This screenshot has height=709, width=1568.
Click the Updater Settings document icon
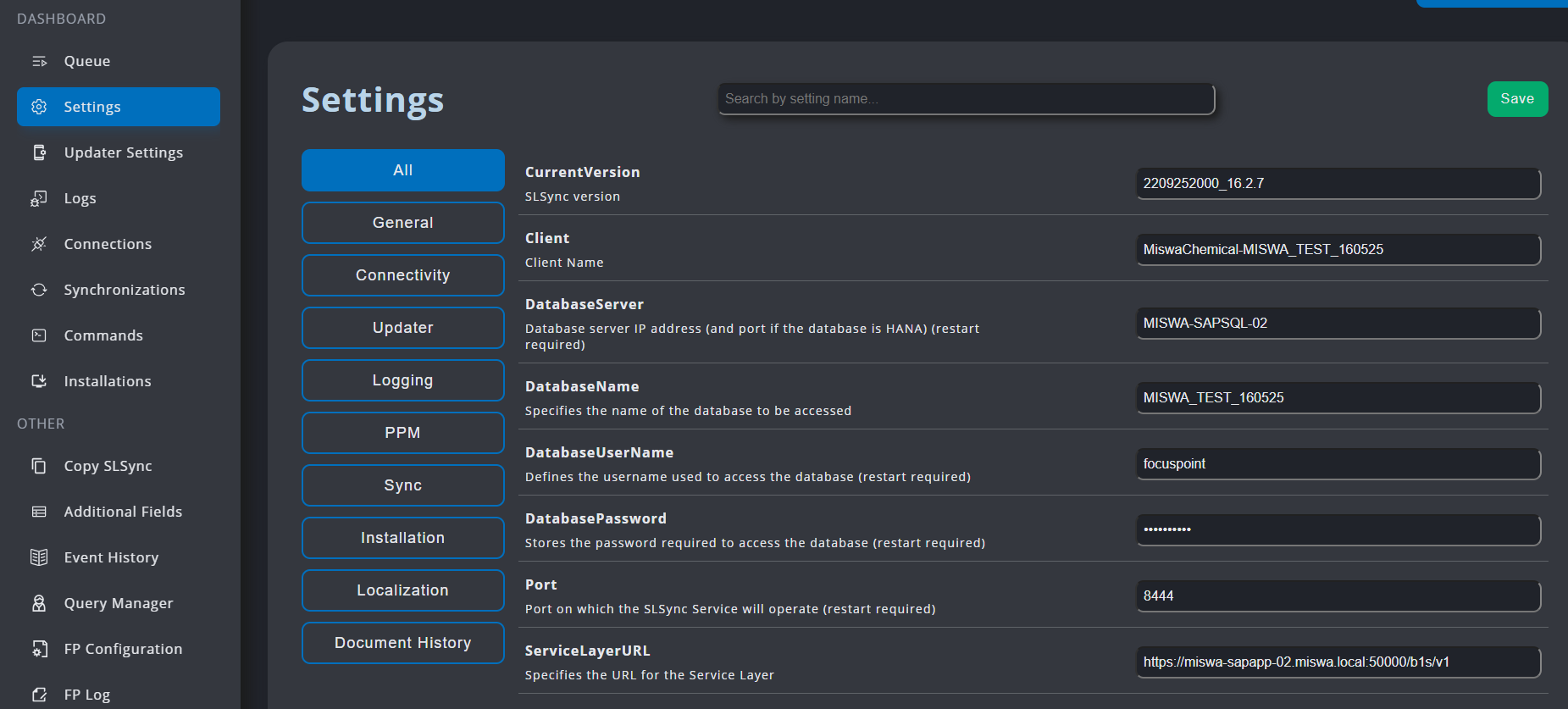[39, 152]
